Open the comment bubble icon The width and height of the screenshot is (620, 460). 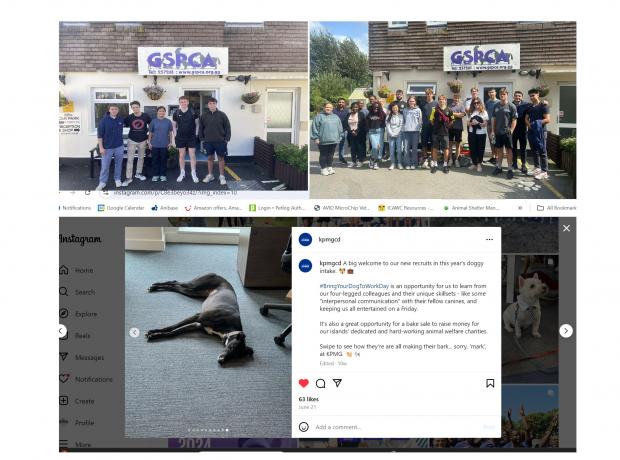(321, 383)
